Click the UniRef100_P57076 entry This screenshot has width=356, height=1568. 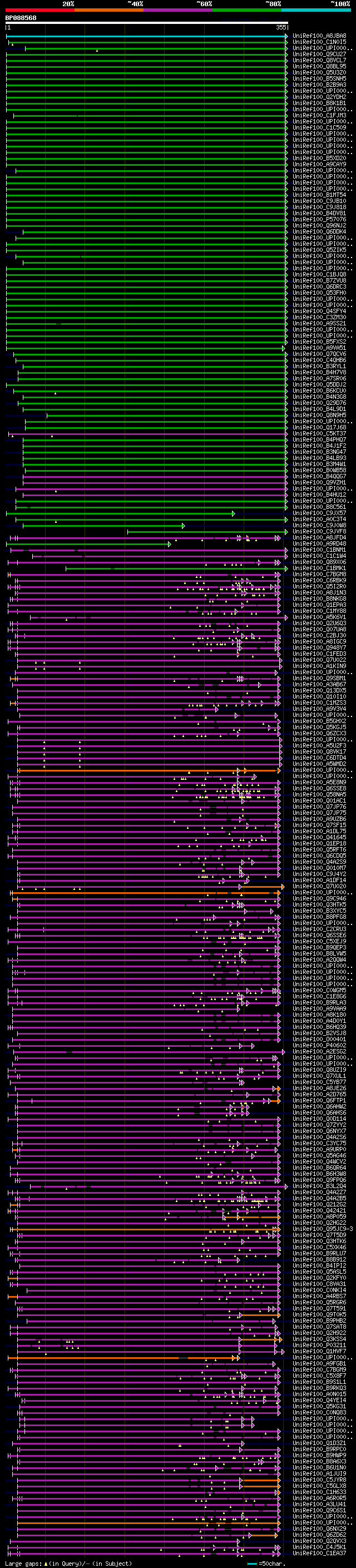tap(319, 219)
